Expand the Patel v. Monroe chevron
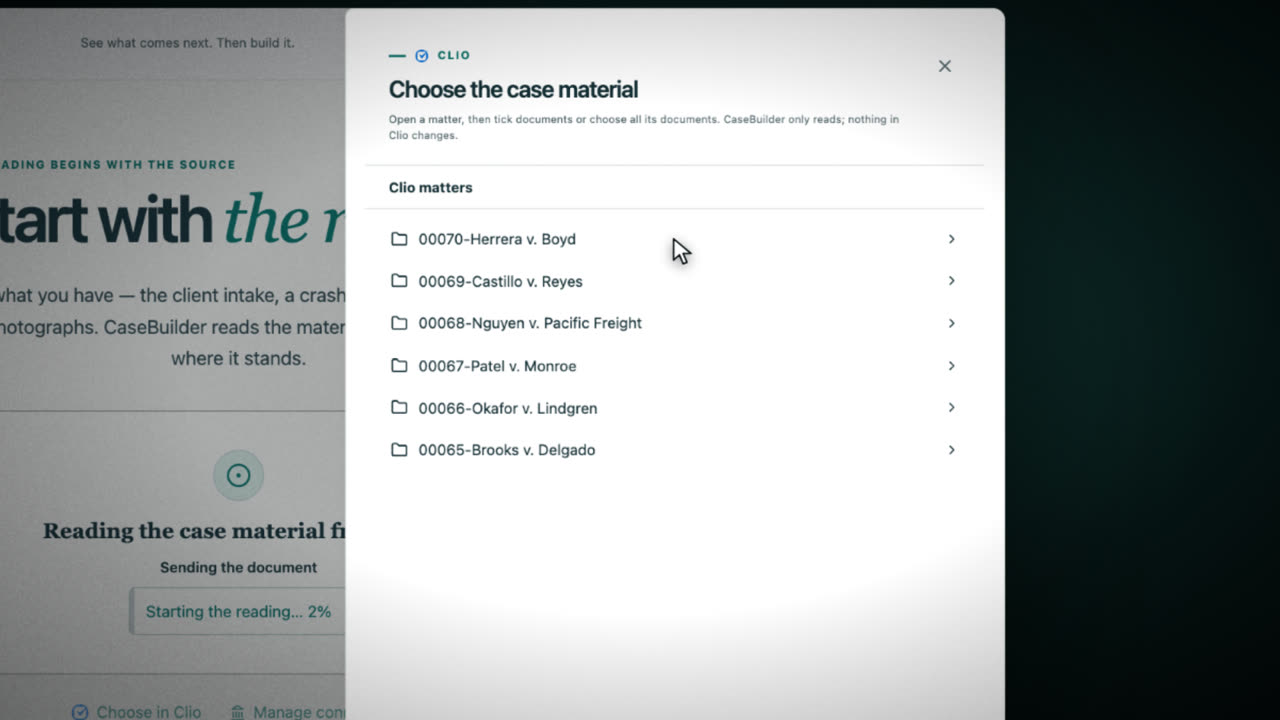This screenshot has width=1280, height=720. pos(951,366)
